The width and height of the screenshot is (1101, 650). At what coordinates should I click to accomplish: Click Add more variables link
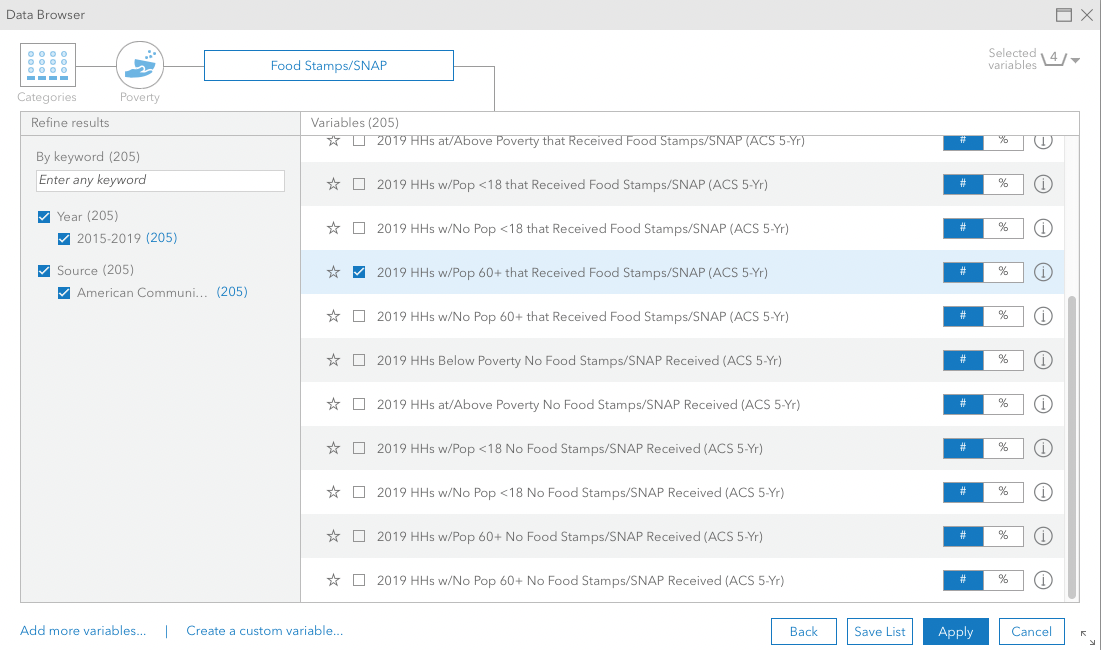click(83, 631)
